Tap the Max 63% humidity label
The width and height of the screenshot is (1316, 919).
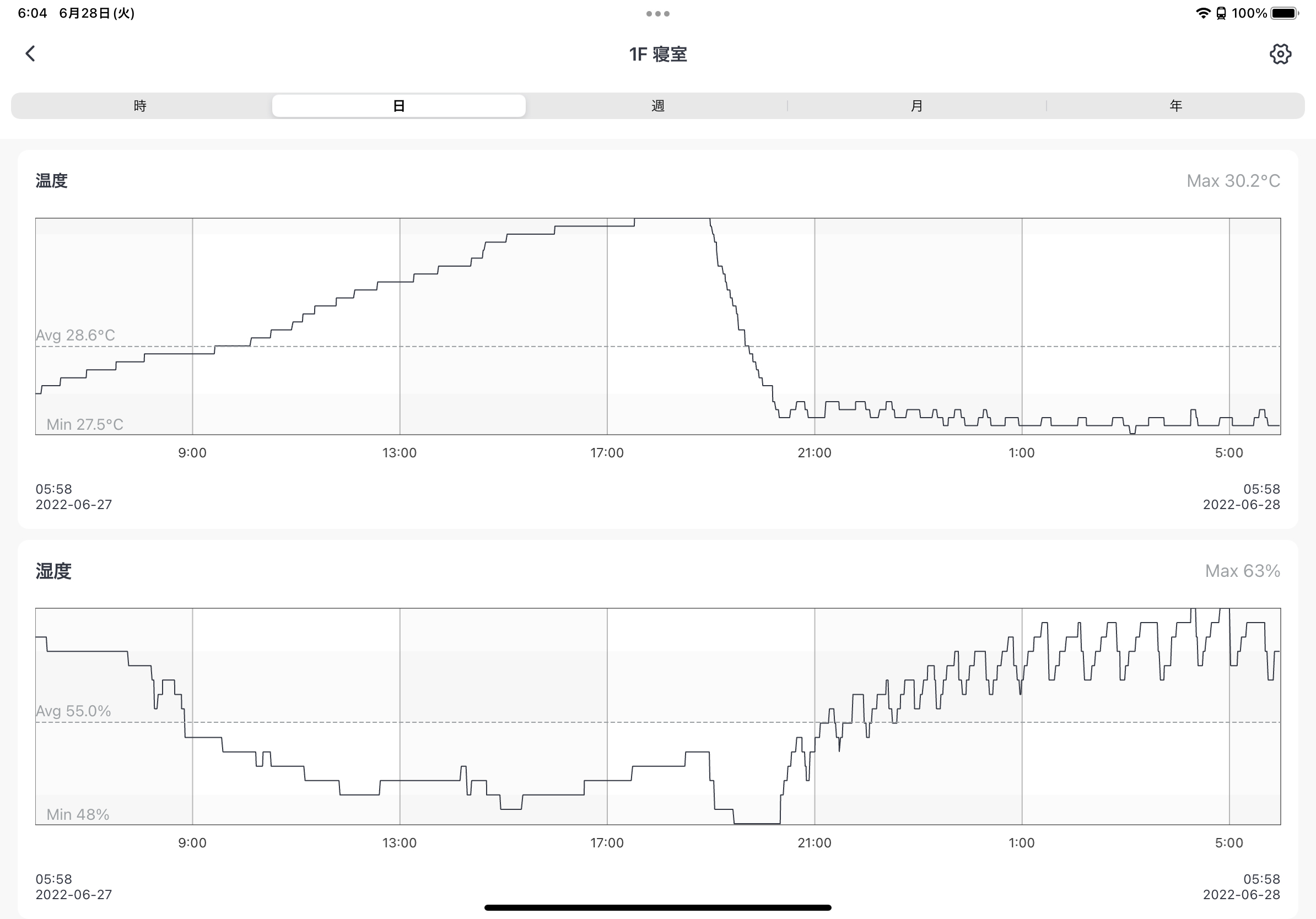[1242, 571]
